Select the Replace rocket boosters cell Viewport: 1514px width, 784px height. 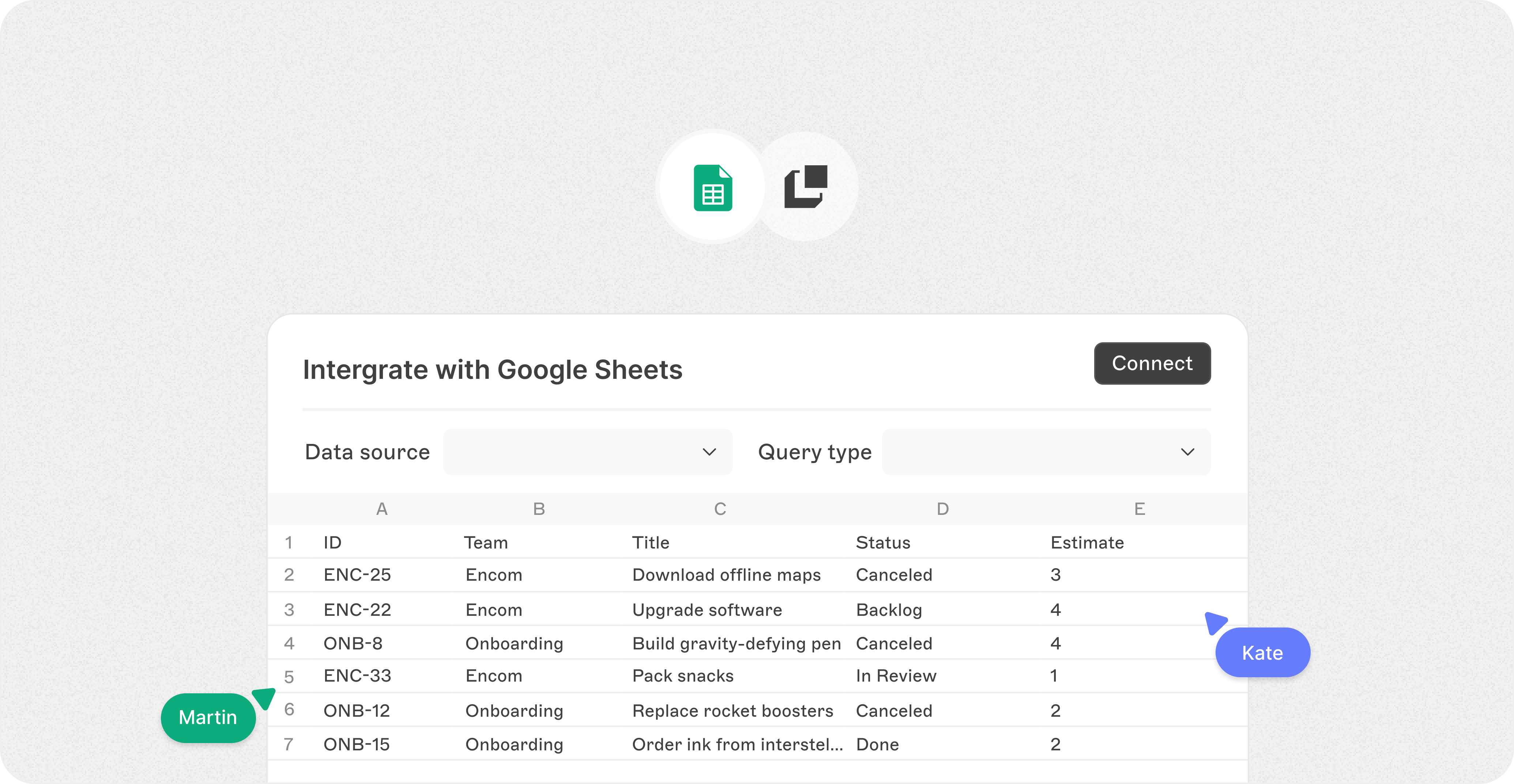732,710
